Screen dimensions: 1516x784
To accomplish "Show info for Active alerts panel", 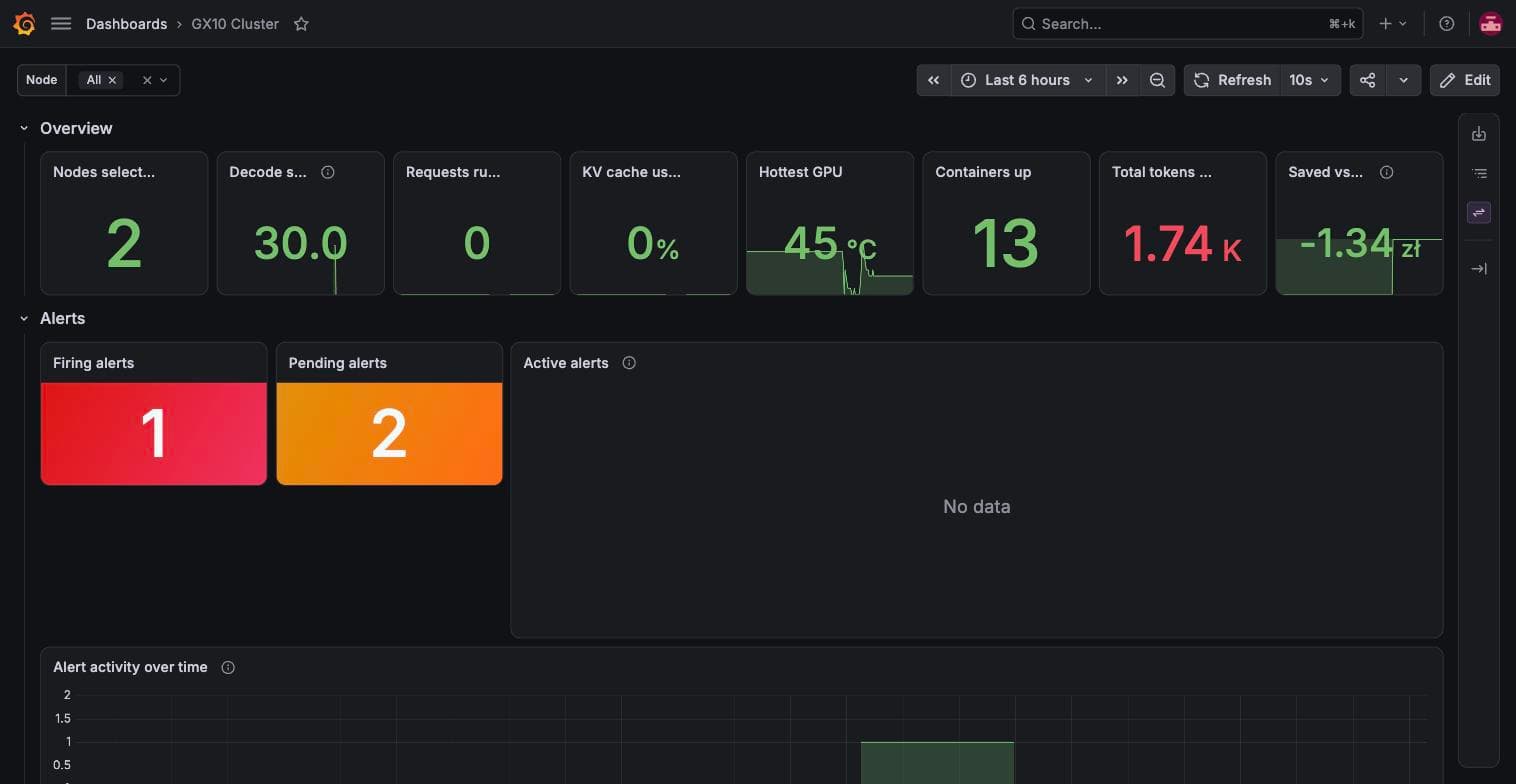I will (x=629, y=363).
